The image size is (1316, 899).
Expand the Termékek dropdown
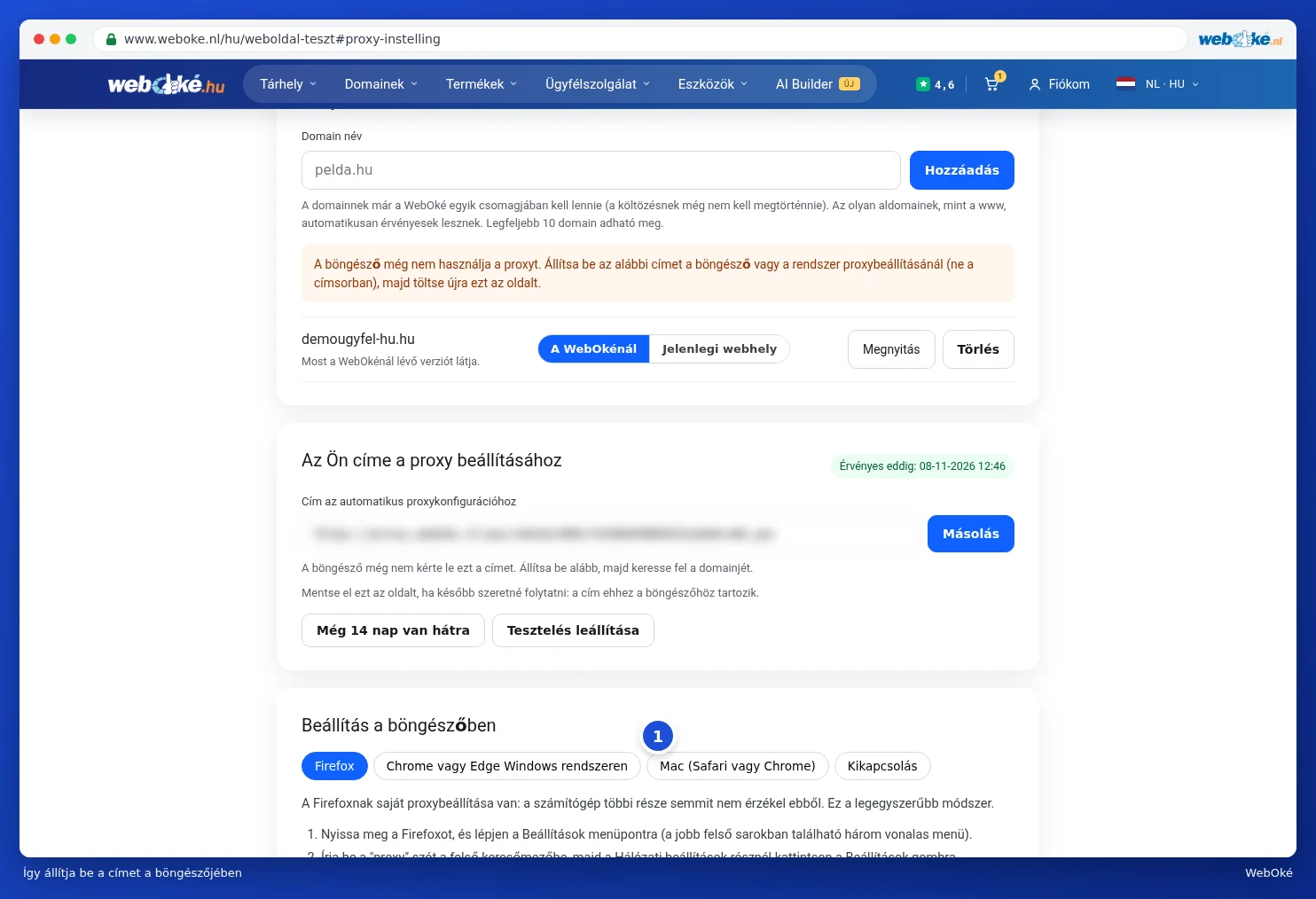(x=482, y=84)
